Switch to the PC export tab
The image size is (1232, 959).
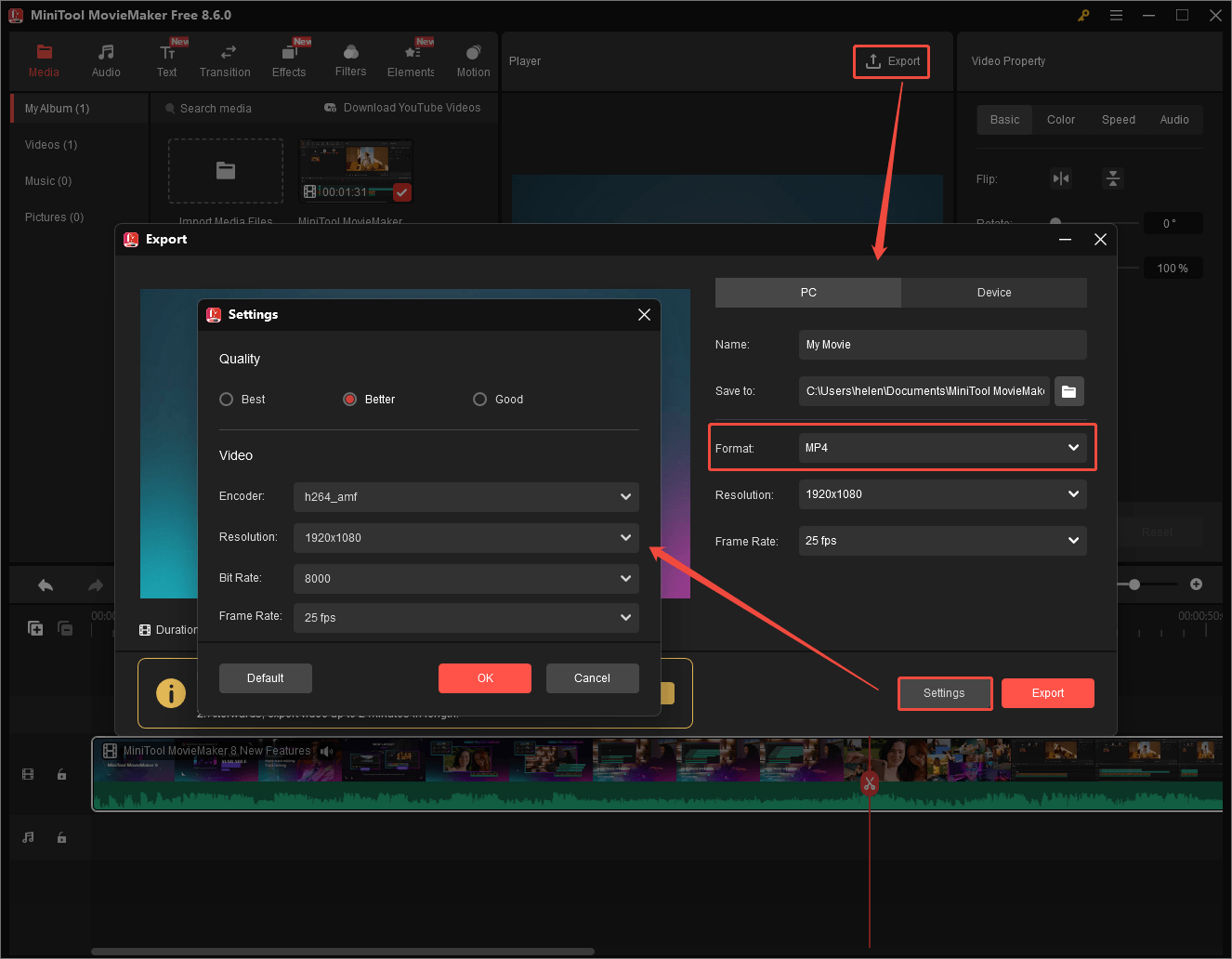[808, 293]
